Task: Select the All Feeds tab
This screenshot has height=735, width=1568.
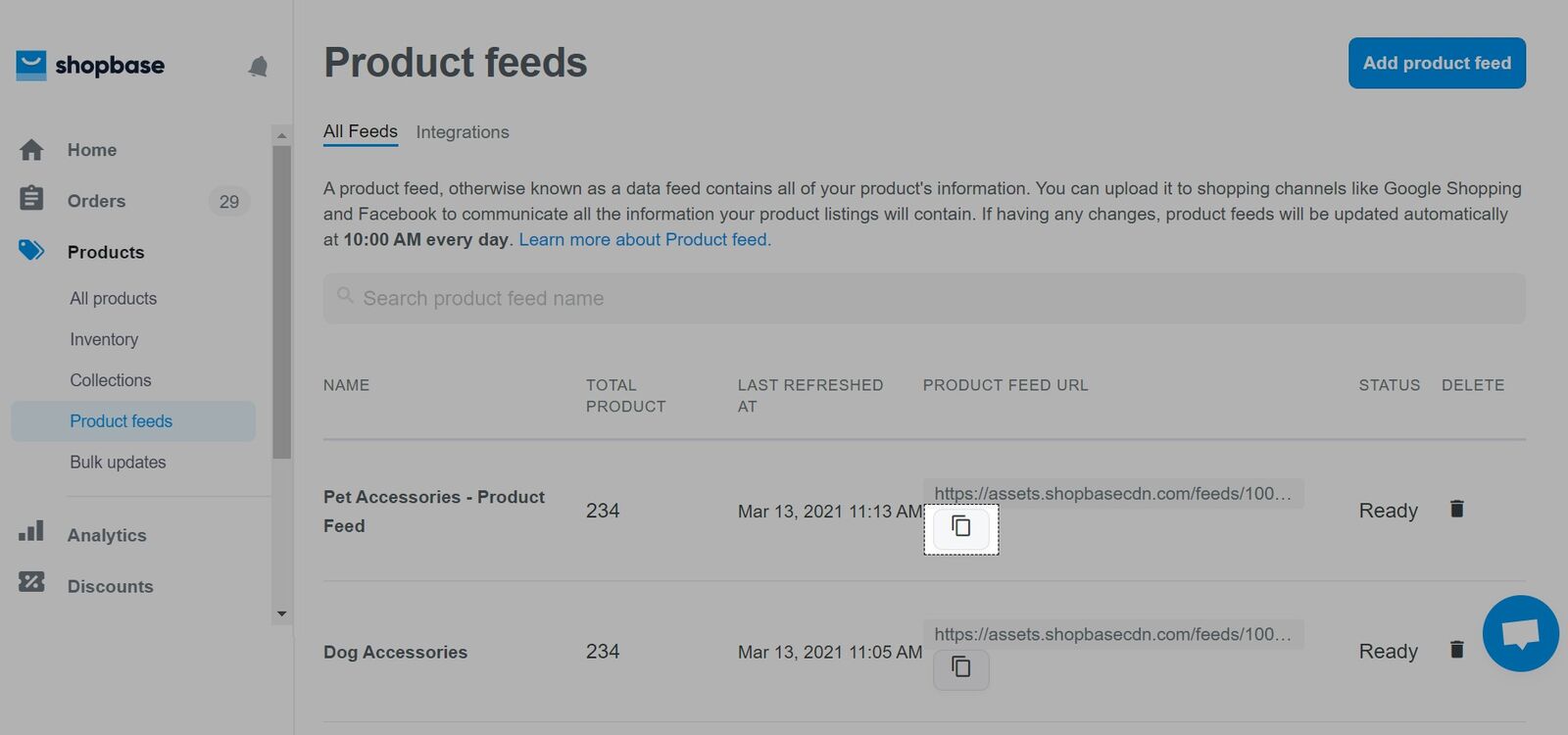Action: pyautogui.click(x=360, y=131)
